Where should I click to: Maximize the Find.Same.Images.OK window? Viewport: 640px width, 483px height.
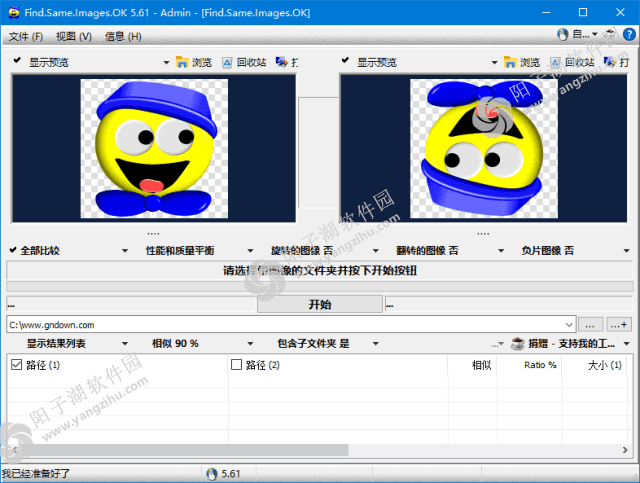pos(583,12)
